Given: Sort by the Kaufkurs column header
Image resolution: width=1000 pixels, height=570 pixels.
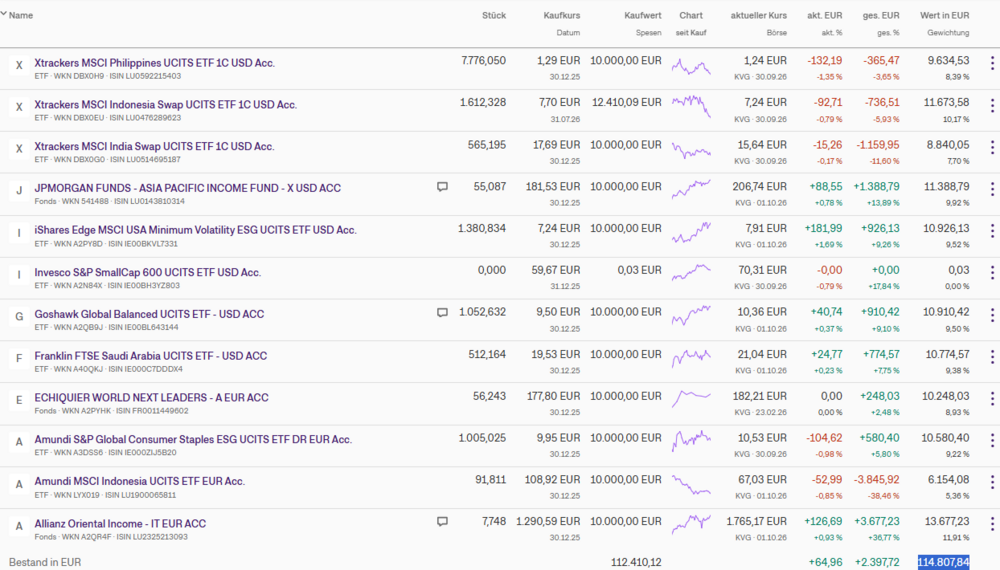Looking at the screenshot, I should [562, 15].
